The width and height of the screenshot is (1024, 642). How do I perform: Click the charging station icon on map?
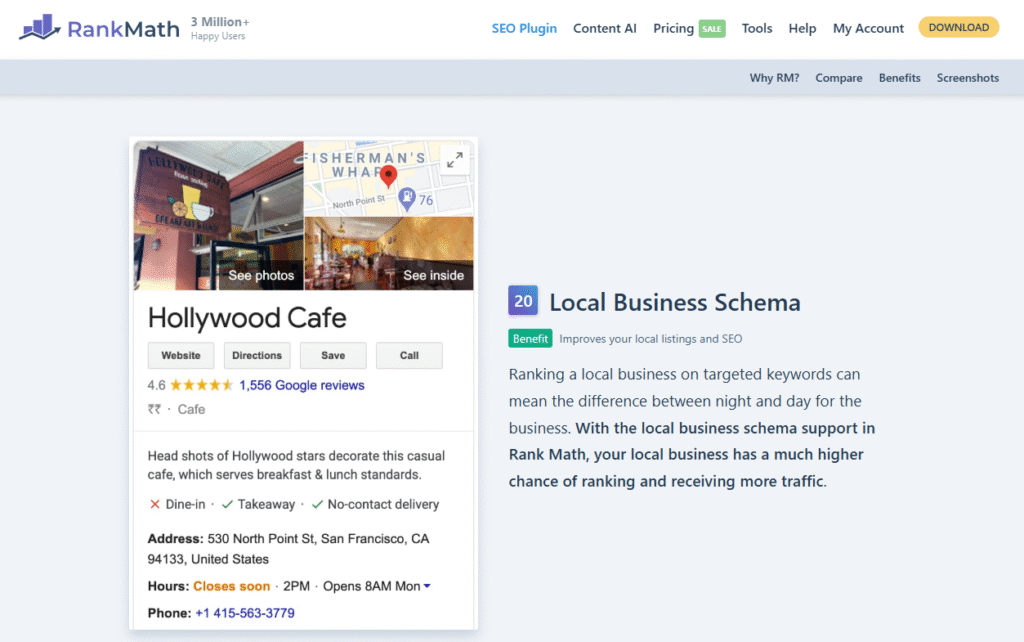click(x=407, y=199)
